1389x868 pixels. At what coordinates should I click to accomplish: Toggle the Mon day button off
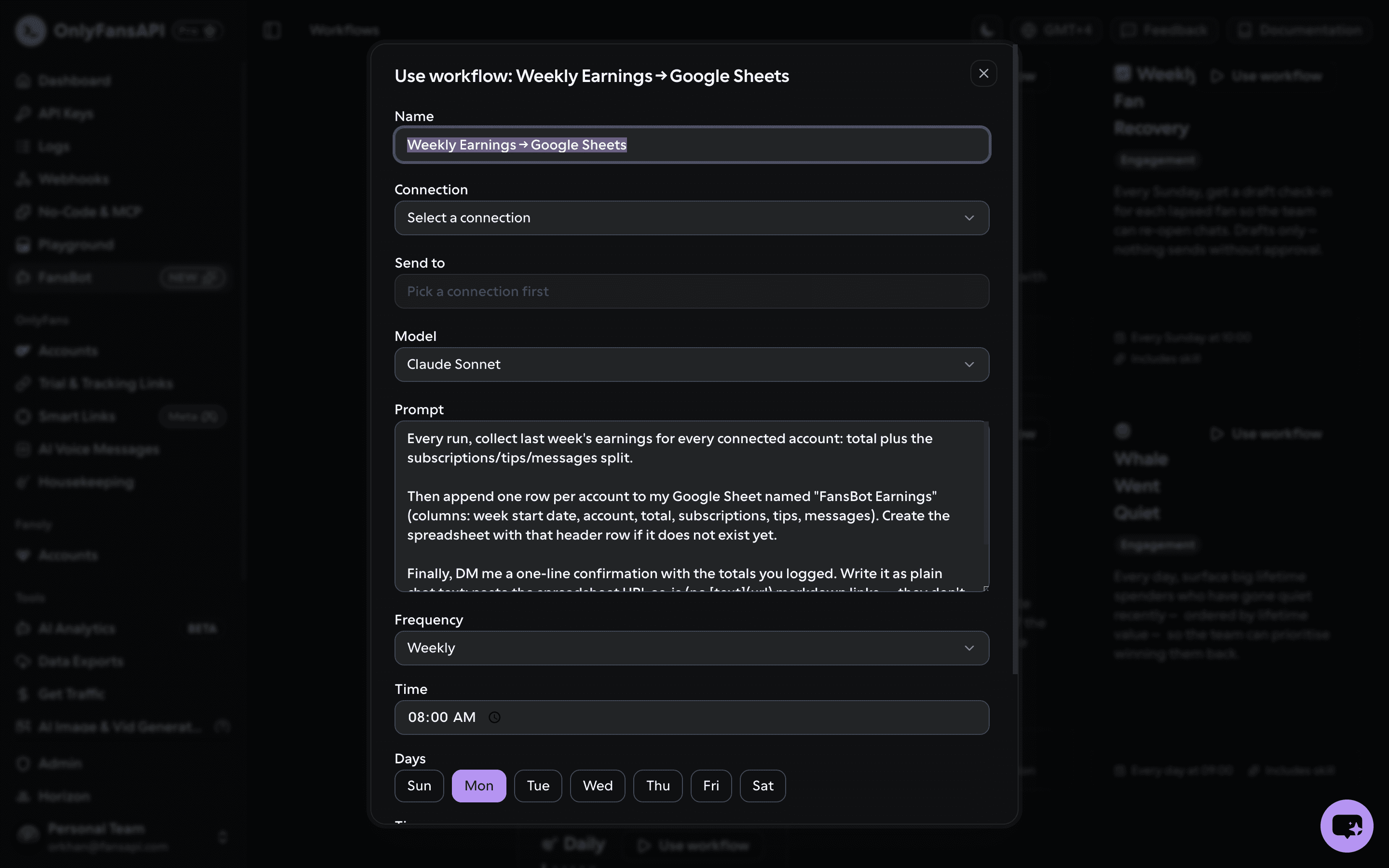479,786
